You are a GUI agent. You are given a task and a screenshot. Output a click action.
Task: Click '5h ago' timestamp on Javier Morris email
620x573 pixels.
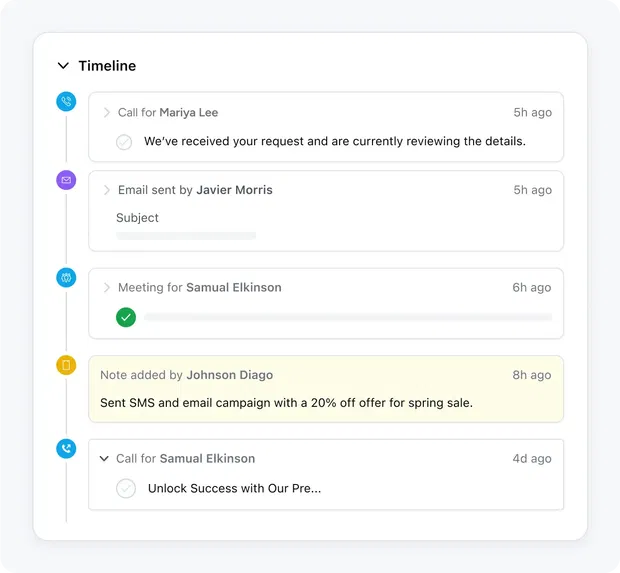(532, 190)
